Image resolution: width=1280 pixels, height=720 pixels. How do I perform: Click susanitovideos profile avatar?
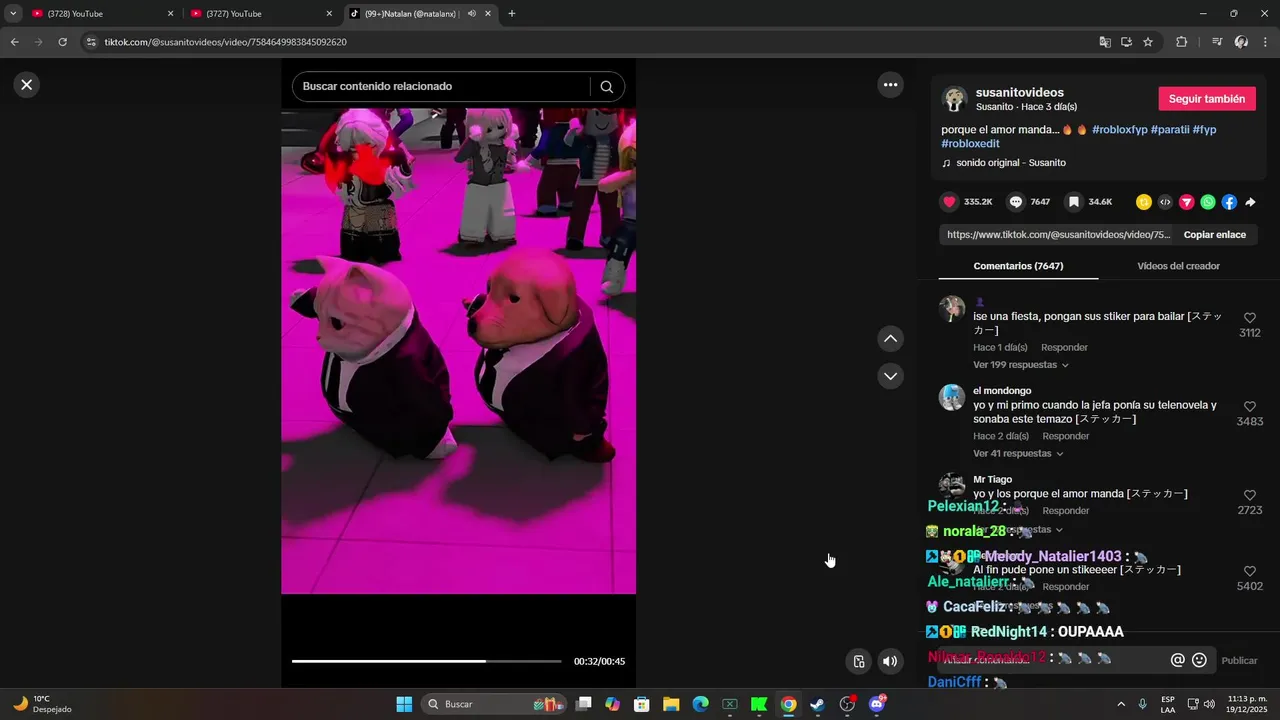point(954,99)
